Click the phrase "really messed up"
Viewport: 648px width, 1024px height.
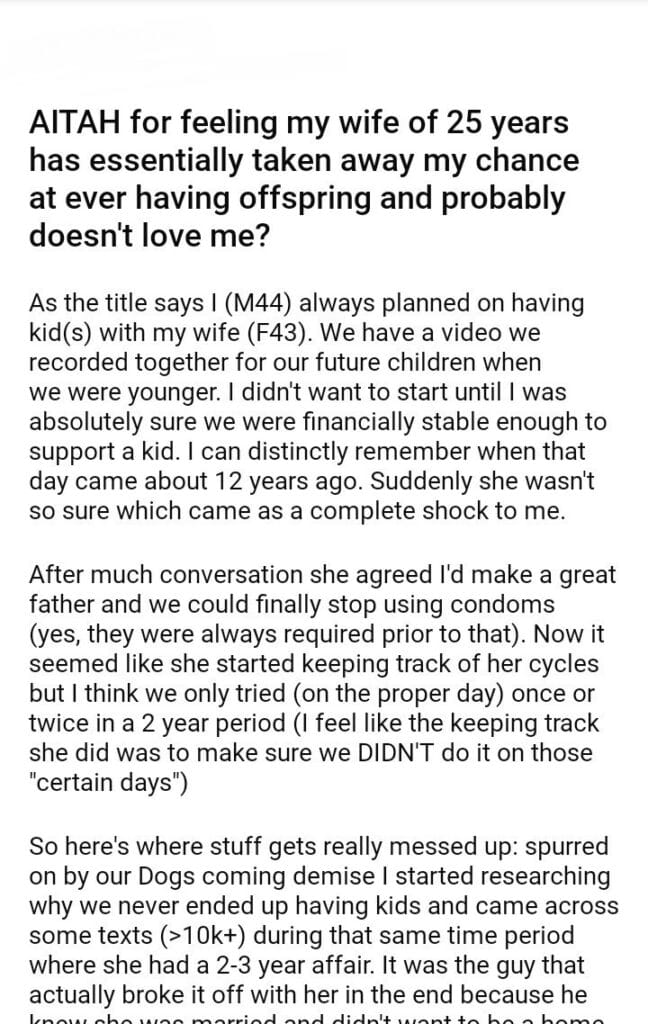pos(360,848)
